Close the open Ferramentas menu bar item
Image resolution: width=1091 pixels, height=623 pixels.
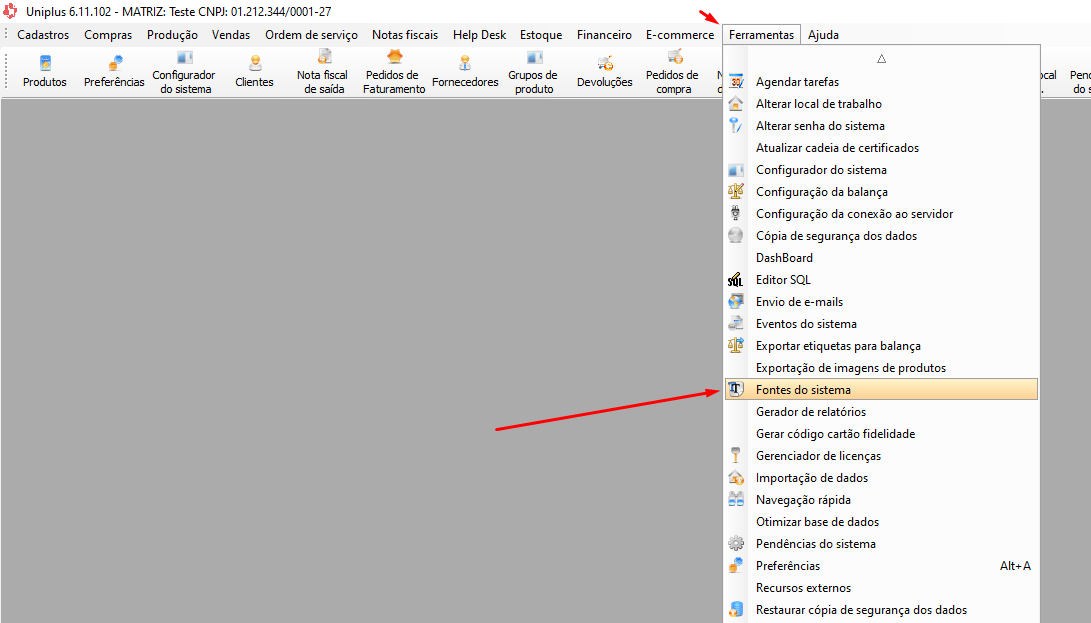pos(761,35)
